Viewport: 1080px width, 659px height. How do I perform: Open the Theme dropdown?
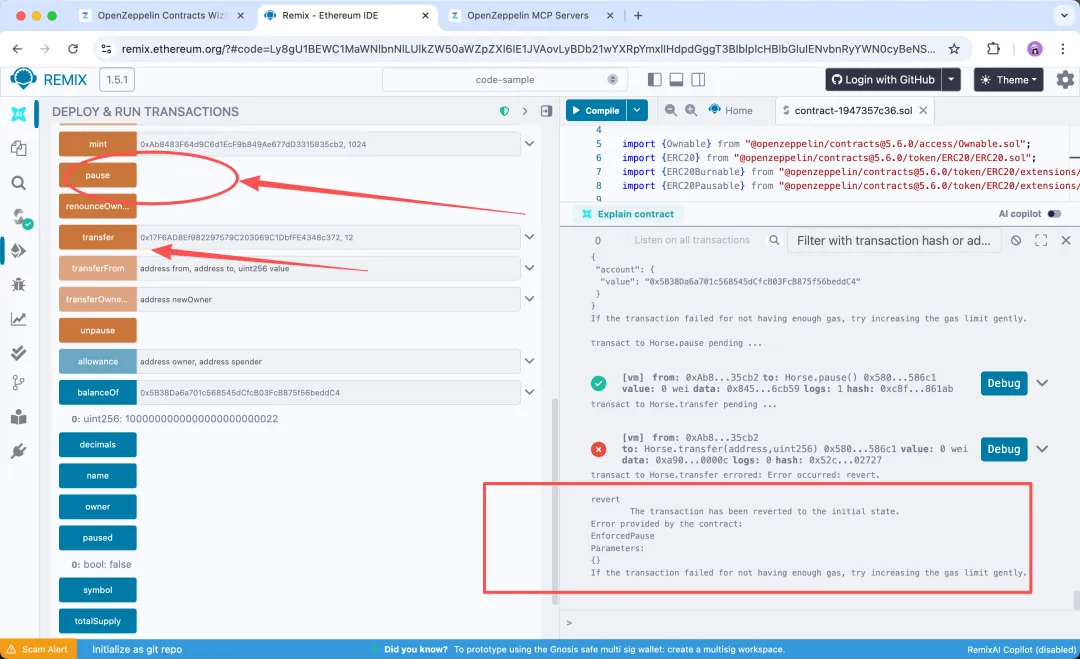pos(1008,79)
